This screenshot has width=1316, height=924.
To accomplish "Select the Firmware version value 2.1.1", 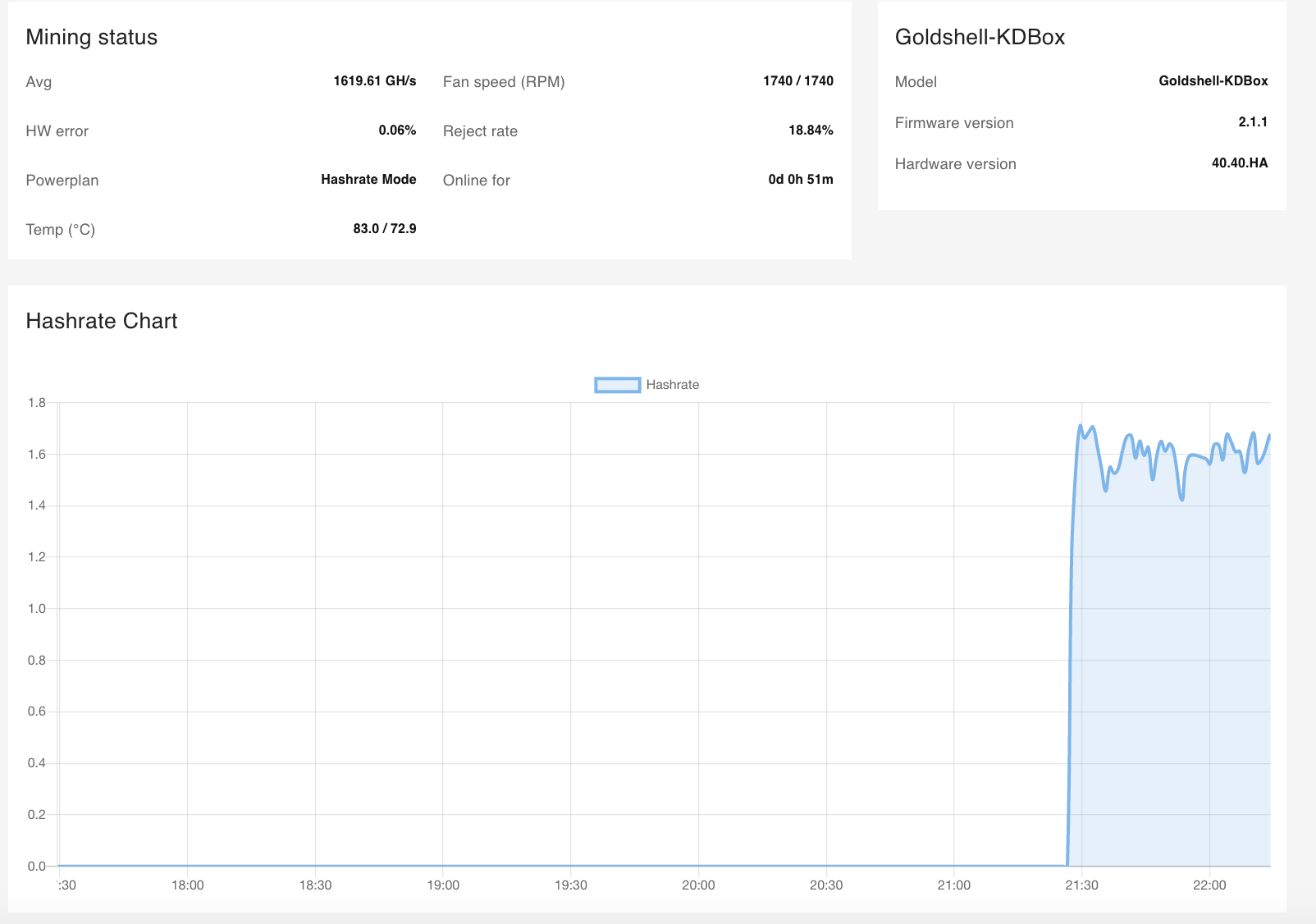I will pyautogui.click(x=1253, y=121).
